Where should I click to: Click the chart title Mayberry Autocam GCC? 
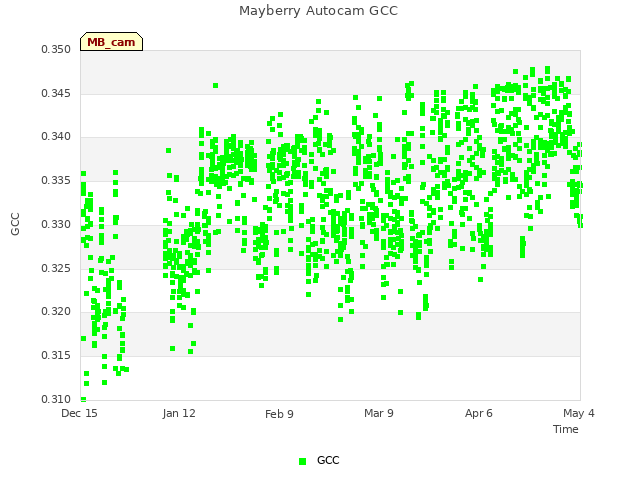(318, 11)
